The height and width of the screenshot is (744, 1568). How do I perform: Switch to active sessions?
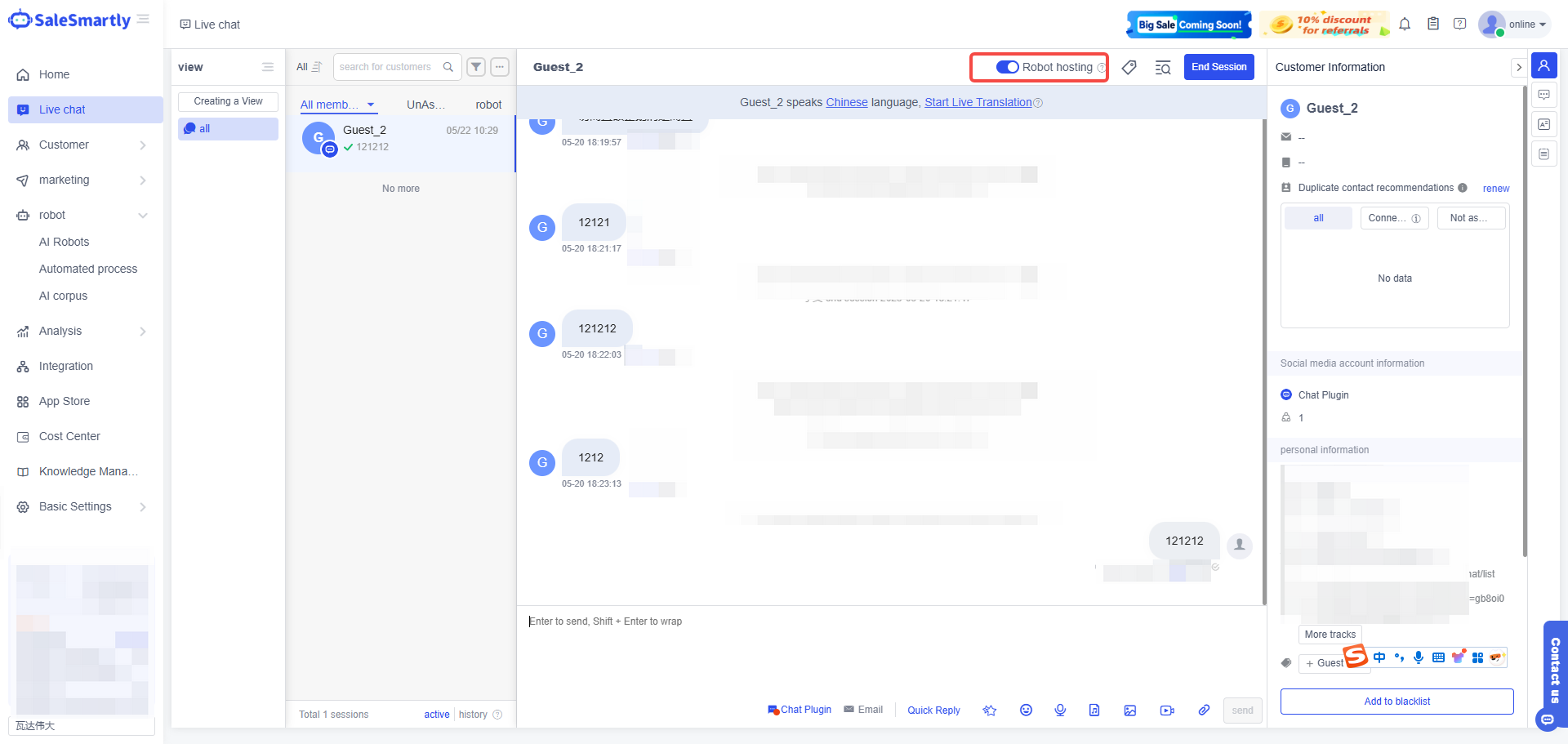(x=436, y=715)
